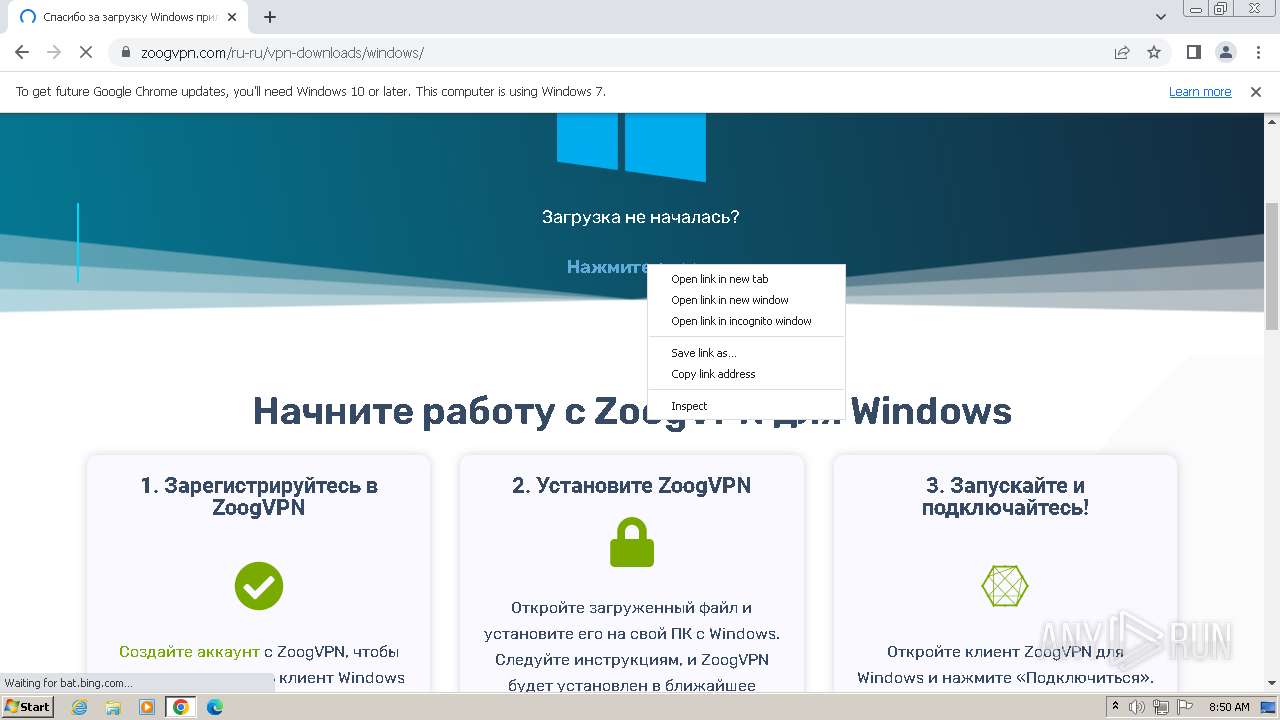Stop loading the page
The width and height of the screenshot is (1280, 720).
[87, 52]
